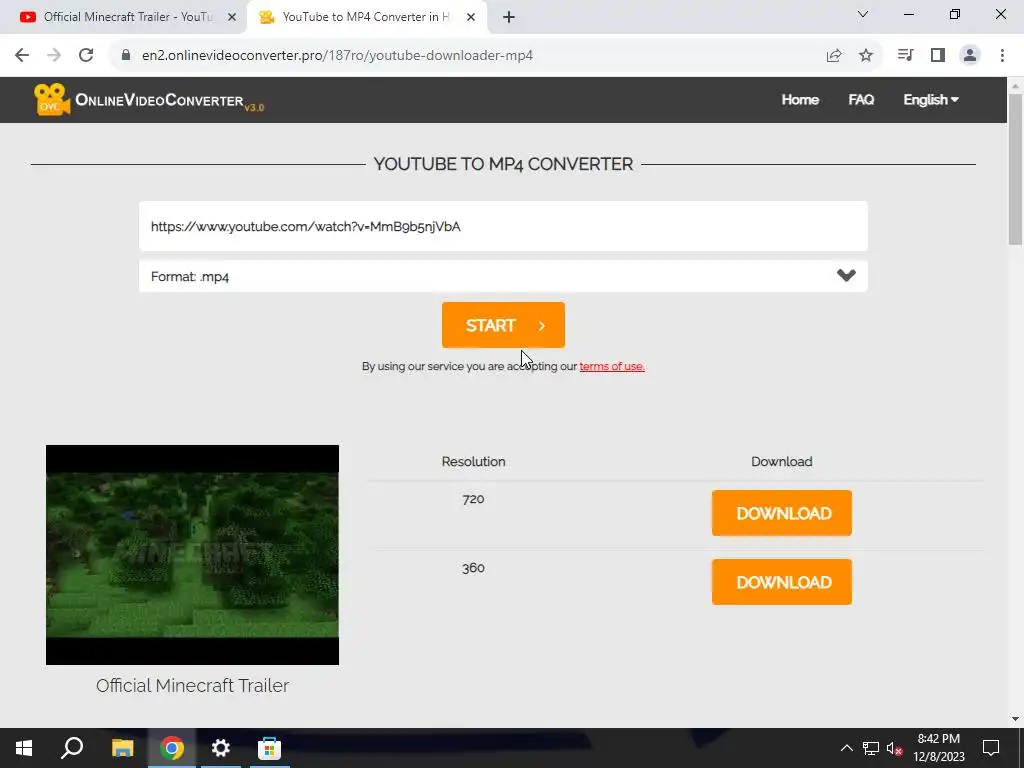Click the page vertical scrollbar thumb
The image size is (1024, 768).
click(x=1016, y=170)
